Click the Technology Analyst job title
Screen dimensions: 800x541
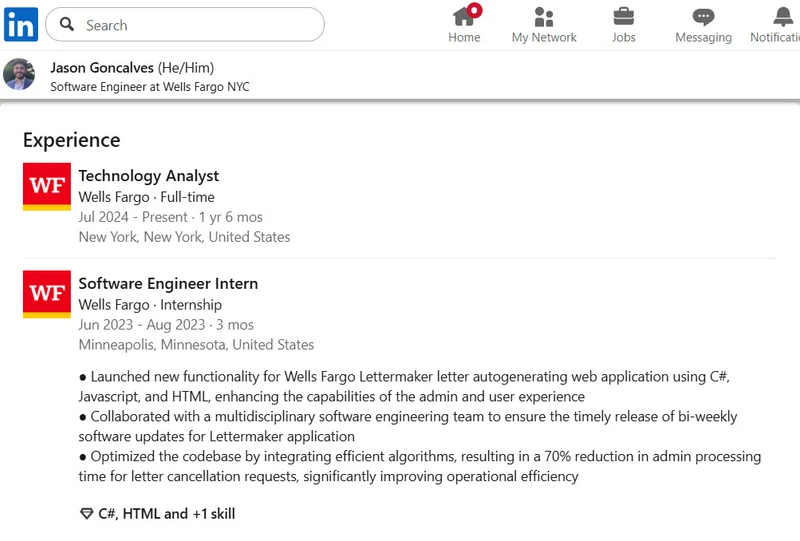pyautogui.click(x=148, y=176)
